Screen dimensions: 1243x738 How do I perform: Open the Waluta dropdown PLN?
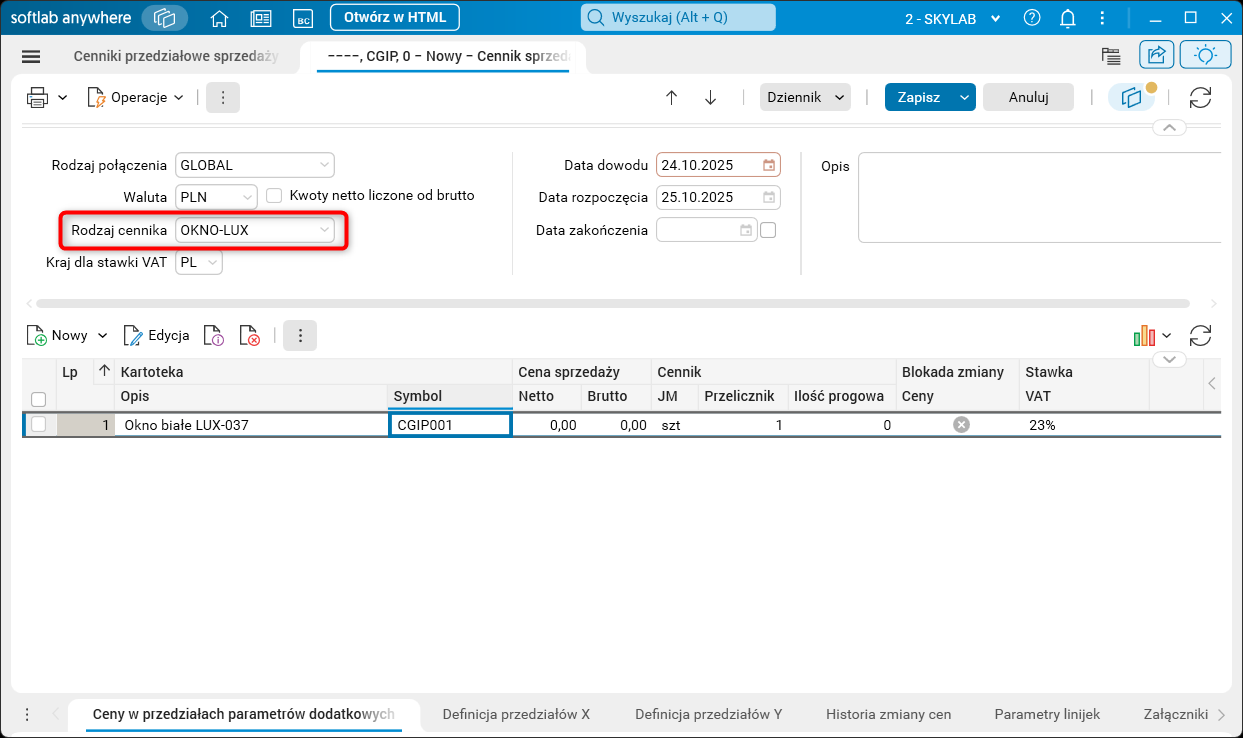[216, 197]
